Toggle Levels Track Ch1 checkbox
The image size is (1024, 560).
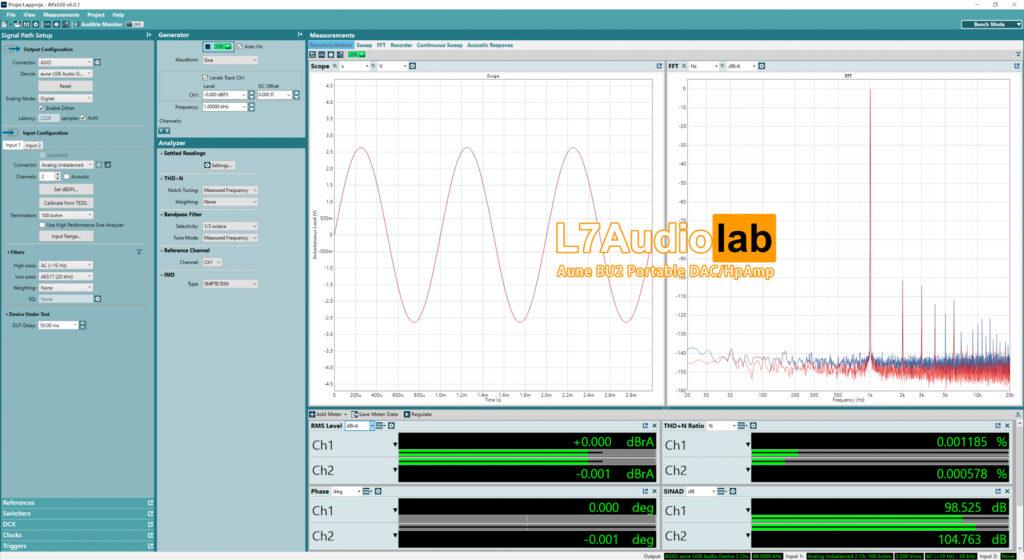pos(205,78)
